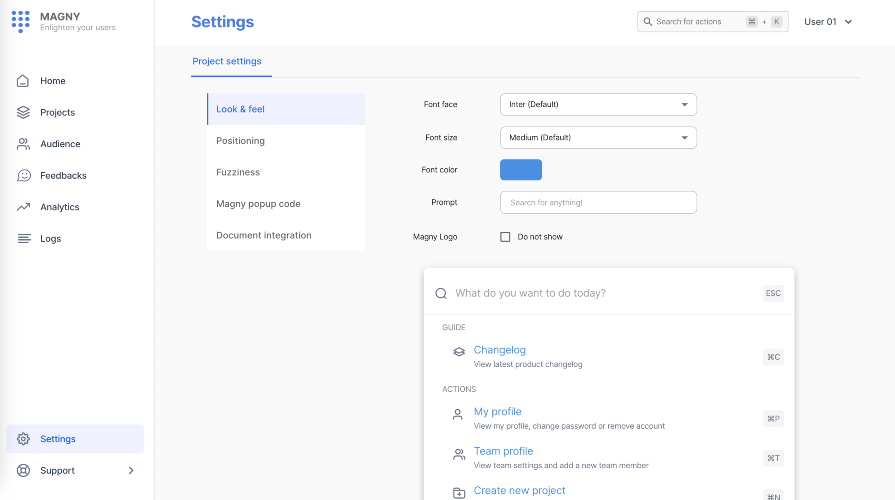Image resolution: width=895 pixels, height=500 pixels.
Task: Open the Feedbacks chat bubble icon
Action: pyautogui.click(x=23, y=176)
